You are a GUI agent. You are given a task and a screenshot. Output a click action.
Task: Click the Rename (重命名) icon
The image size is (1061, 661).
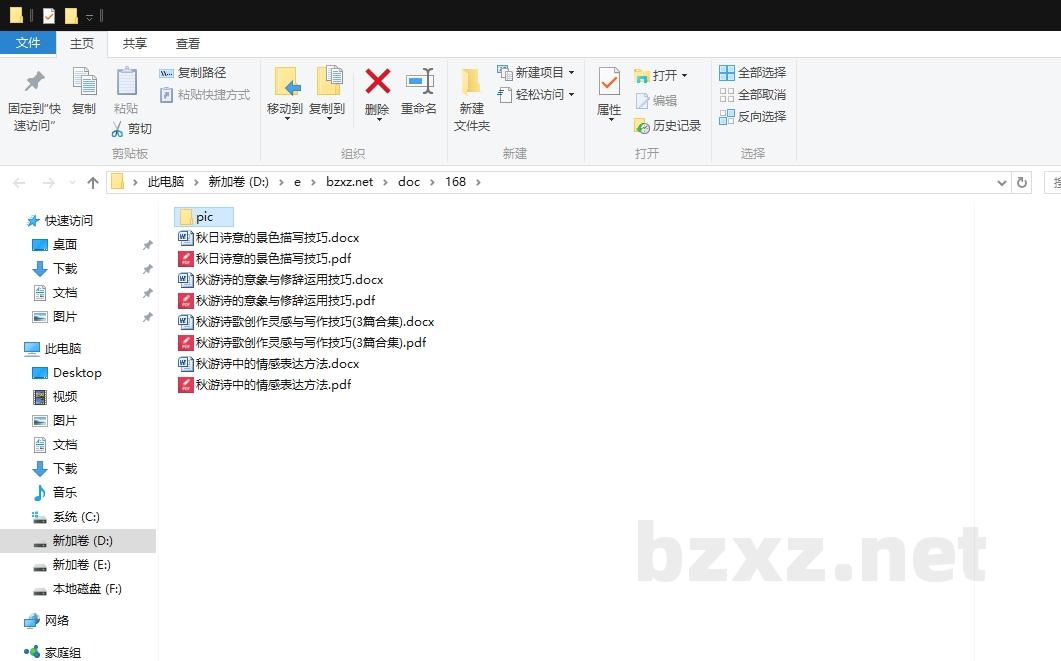419,82
